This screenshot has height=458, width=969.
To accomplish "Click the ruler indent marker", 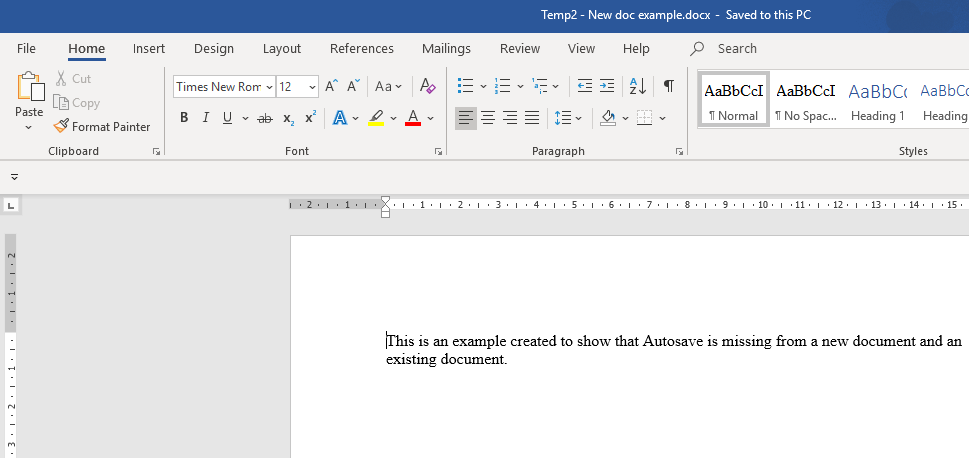I will click(x=386, y=207).
